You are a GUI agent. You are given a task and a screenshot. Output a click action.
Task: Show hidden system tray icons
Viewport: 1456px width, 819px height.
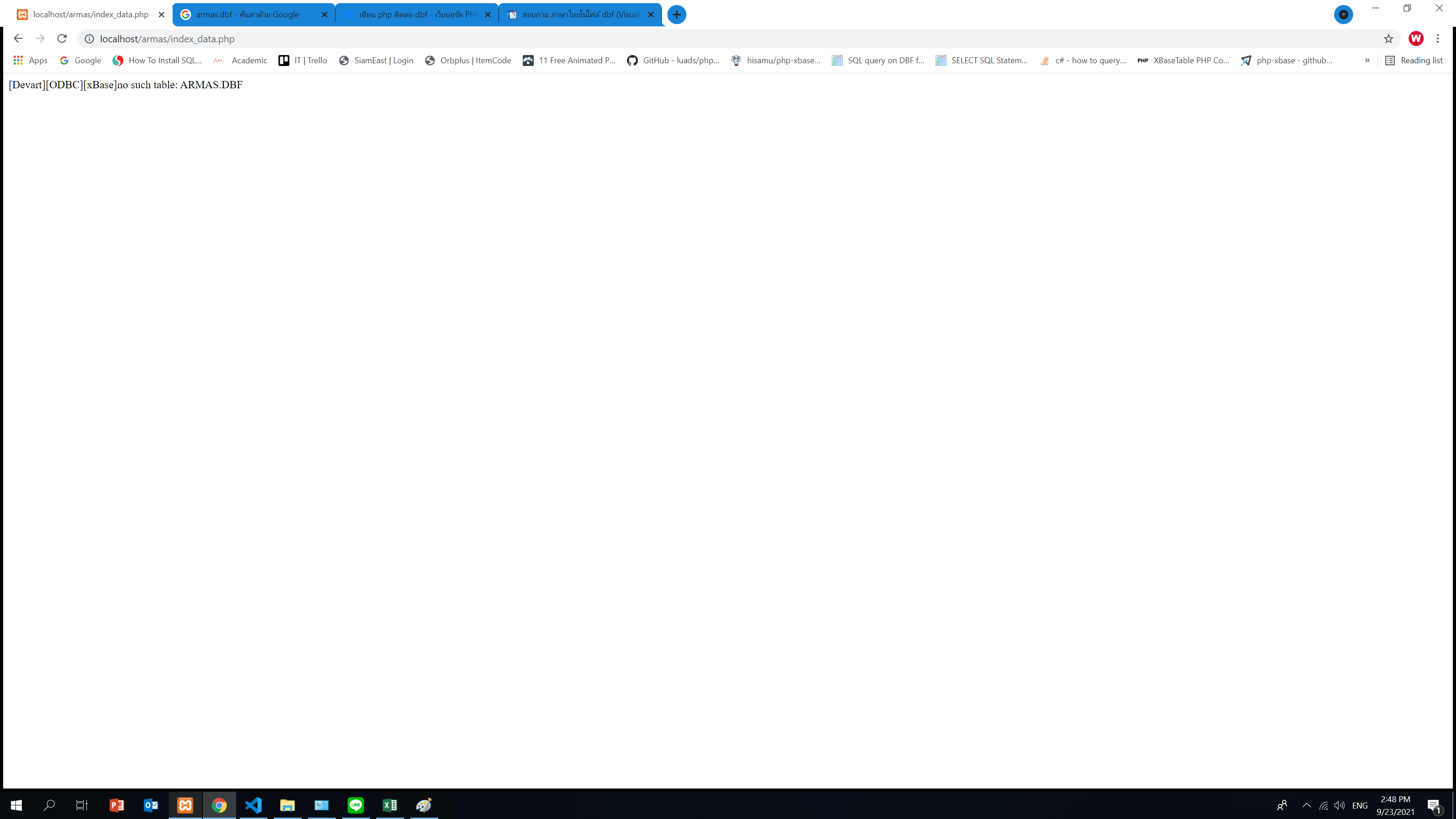[x=1306, y=805]
